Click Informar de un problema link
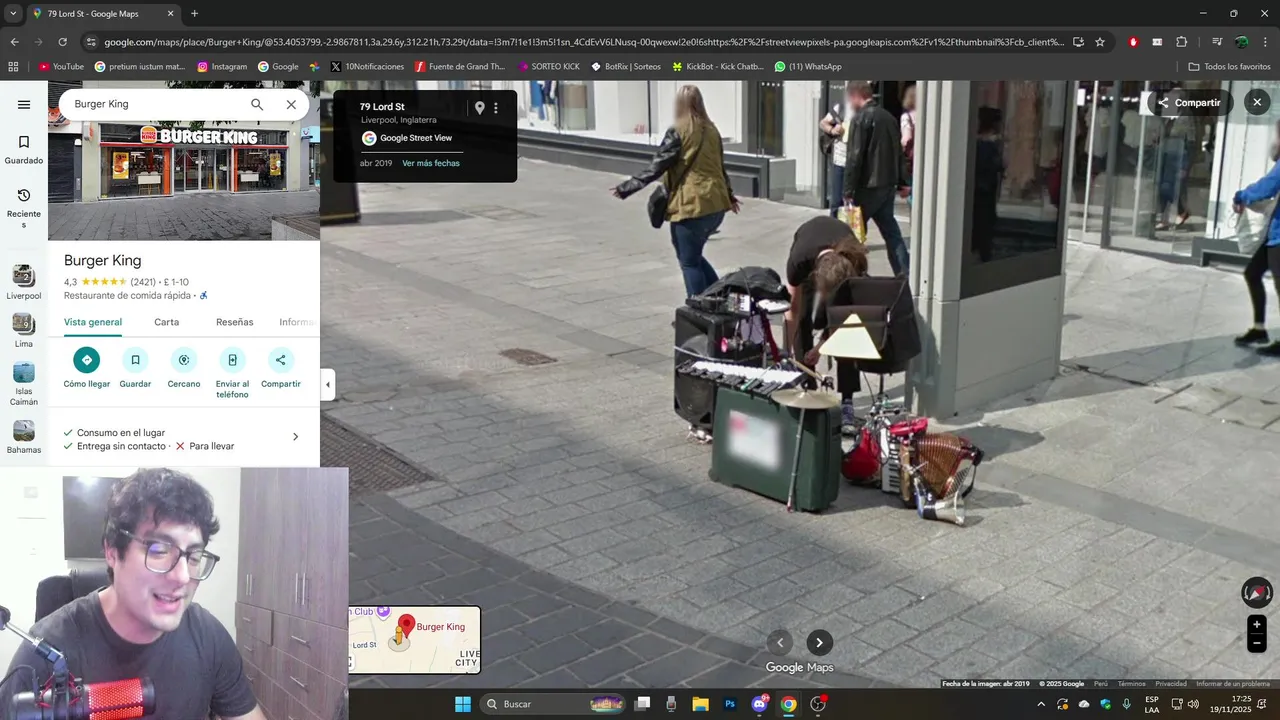The height and width of the screenshot is (720, 1280). tap(1233, 684)
